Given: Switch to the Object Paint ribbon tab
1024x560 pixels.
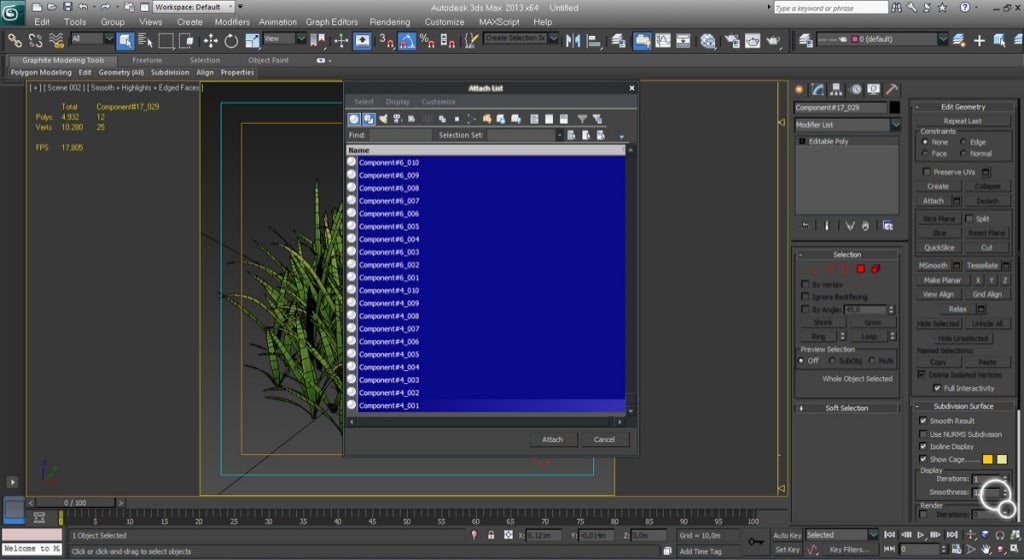Looking at the screenshot, I should [268, 60].
